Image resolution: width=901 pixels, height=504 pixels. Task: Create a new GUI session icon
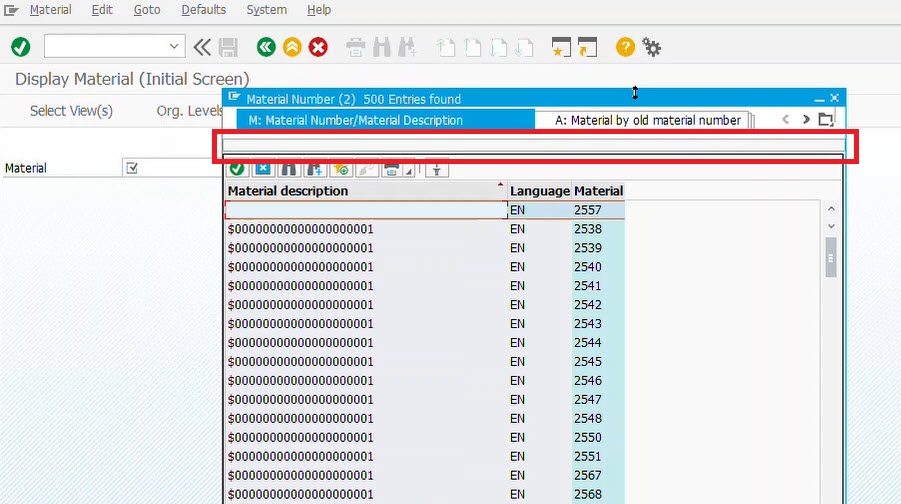561,47
